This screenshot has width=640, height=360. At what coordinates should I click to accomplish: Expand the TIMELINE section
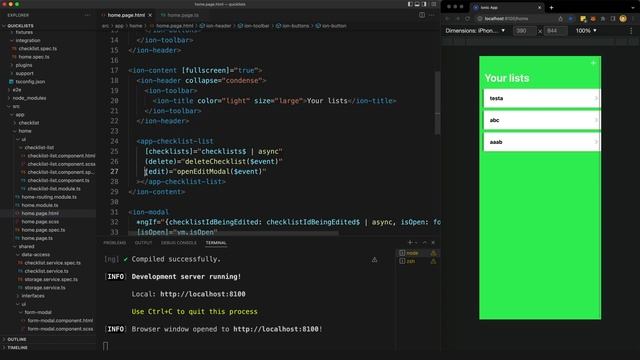click(18, 347)
